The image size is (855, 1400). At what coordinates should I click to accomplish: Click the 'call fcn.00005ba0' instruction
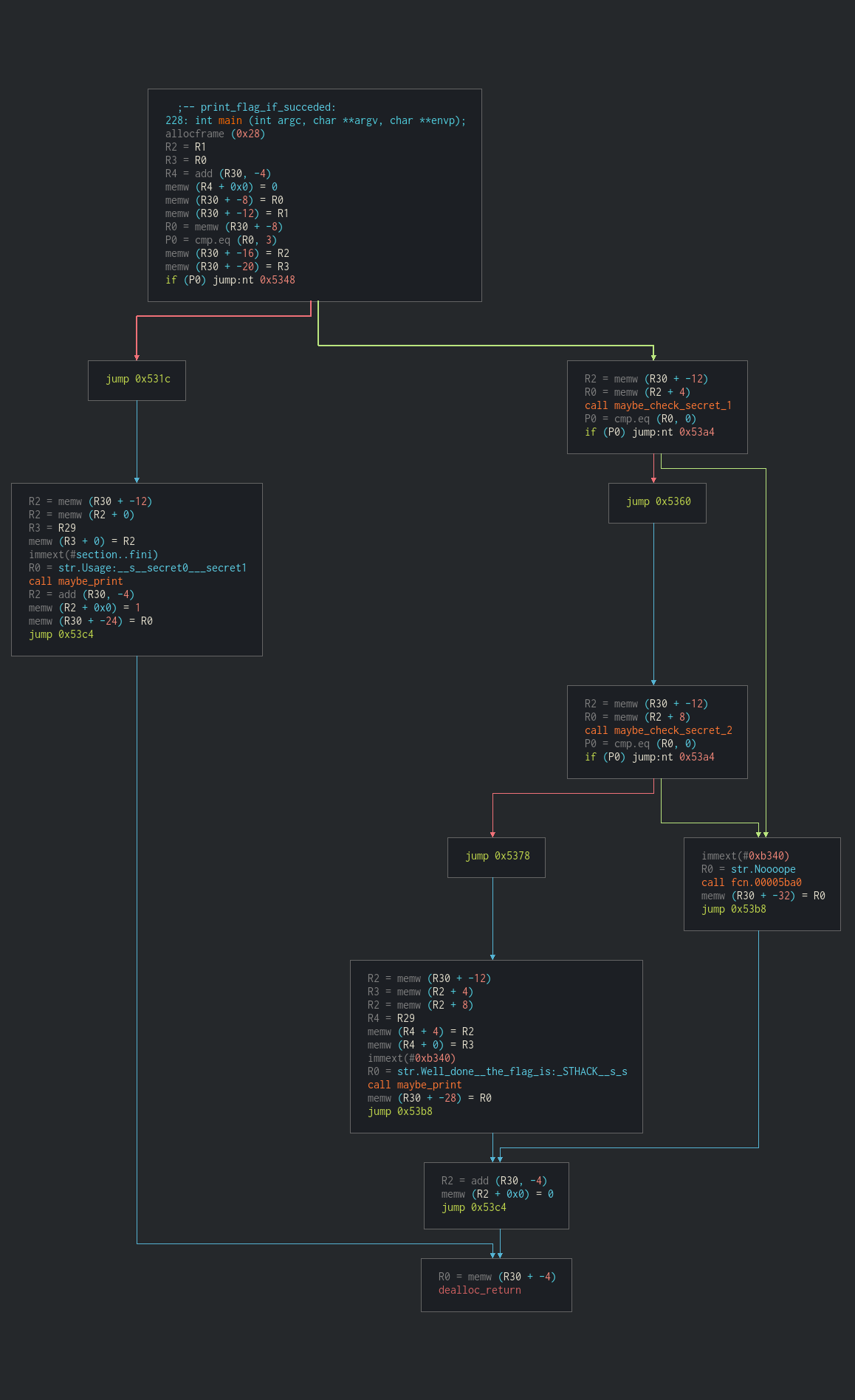(x=752, y=882)
